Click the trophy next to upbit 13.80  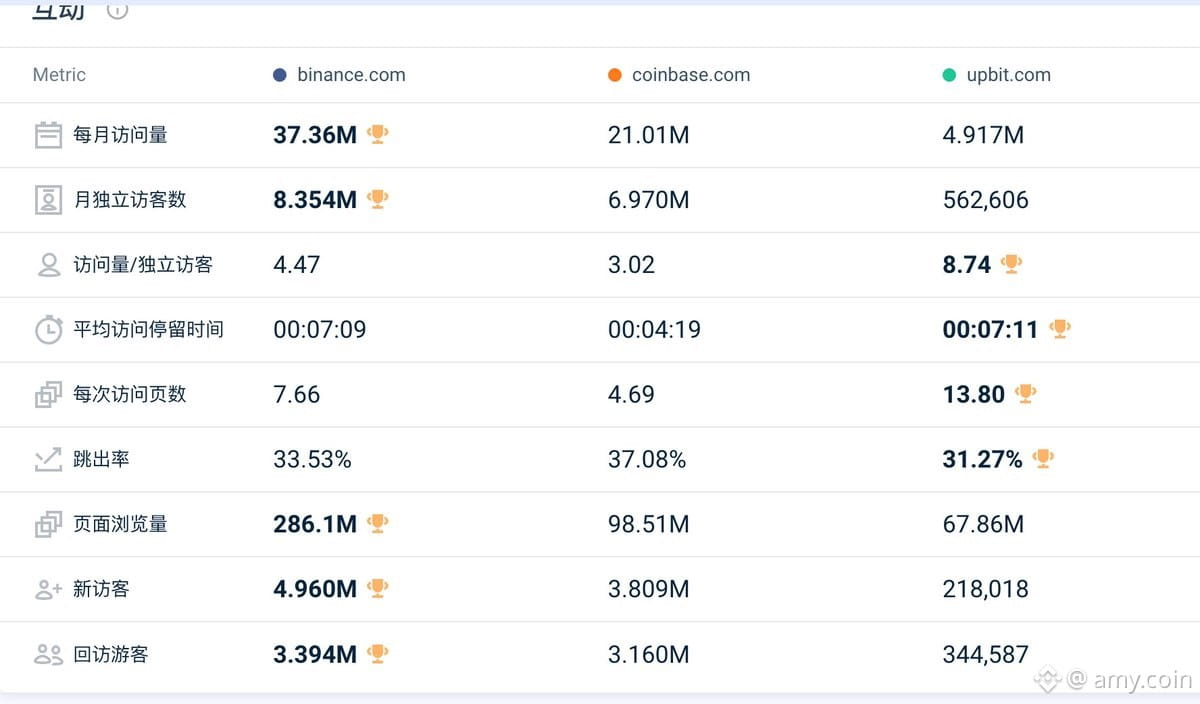(x=1025, y=394)
